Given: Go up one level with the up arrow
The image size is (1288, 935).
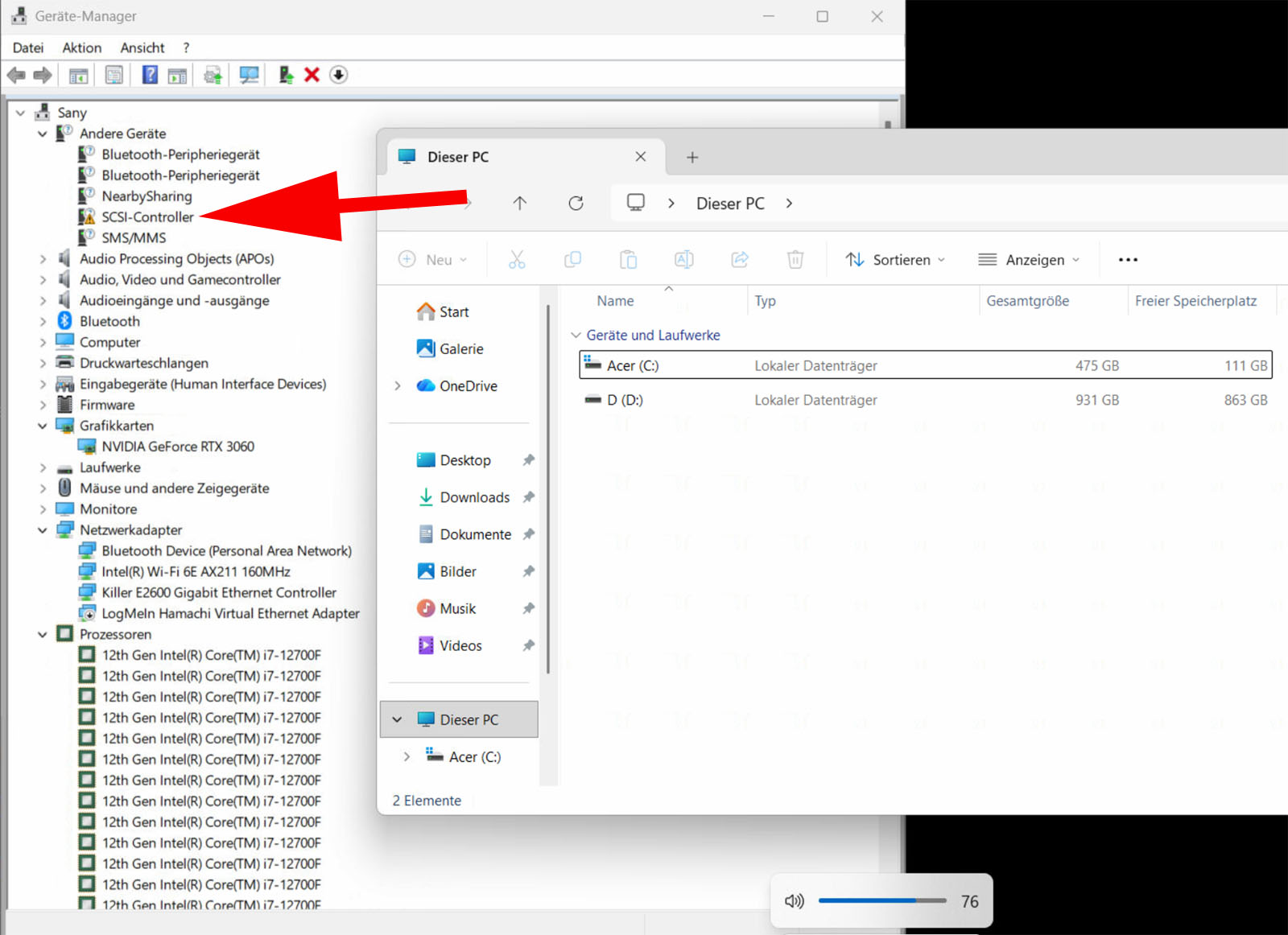Looking at the screenshot, I should [x=520, y=203].
